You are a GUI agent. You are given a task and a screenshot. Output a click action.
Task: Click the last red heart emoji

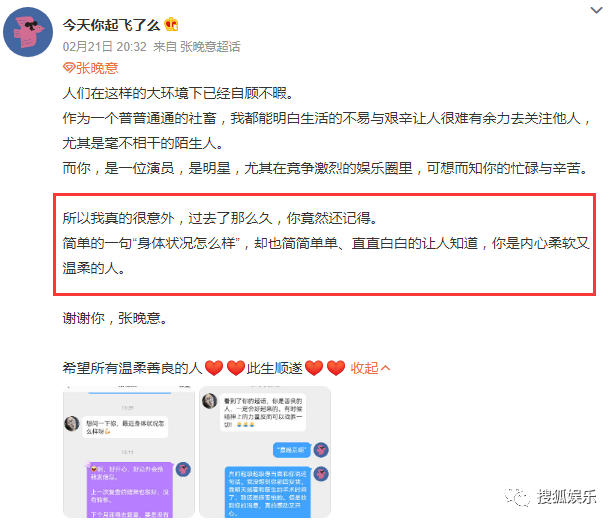pos(336,368)
